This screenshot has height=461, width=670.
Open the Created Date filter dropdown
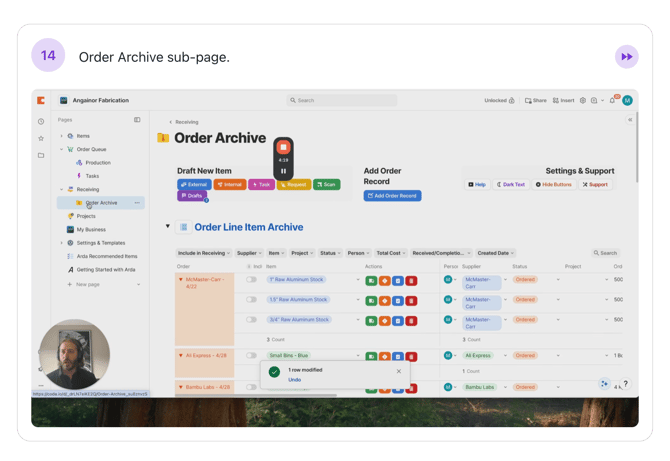tap(496, 253)
